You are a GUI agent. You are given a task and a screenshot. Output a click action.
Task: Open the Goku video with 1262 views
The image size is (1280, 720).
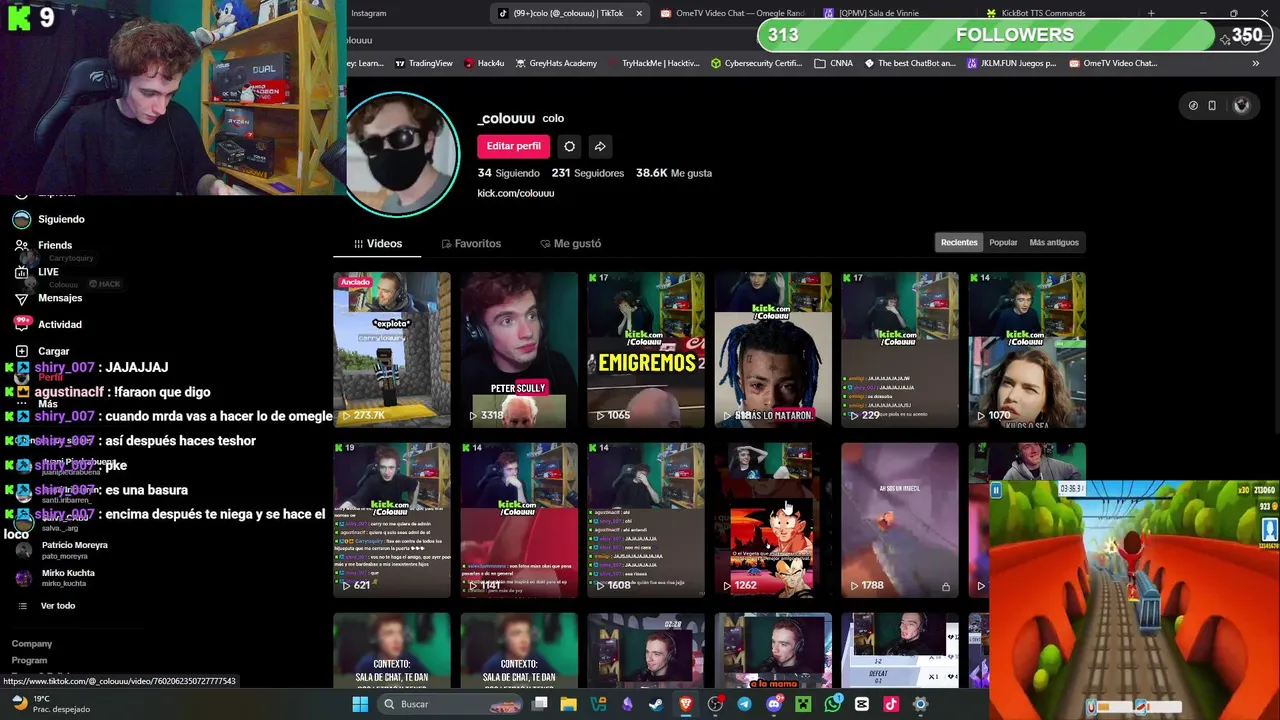773,520
